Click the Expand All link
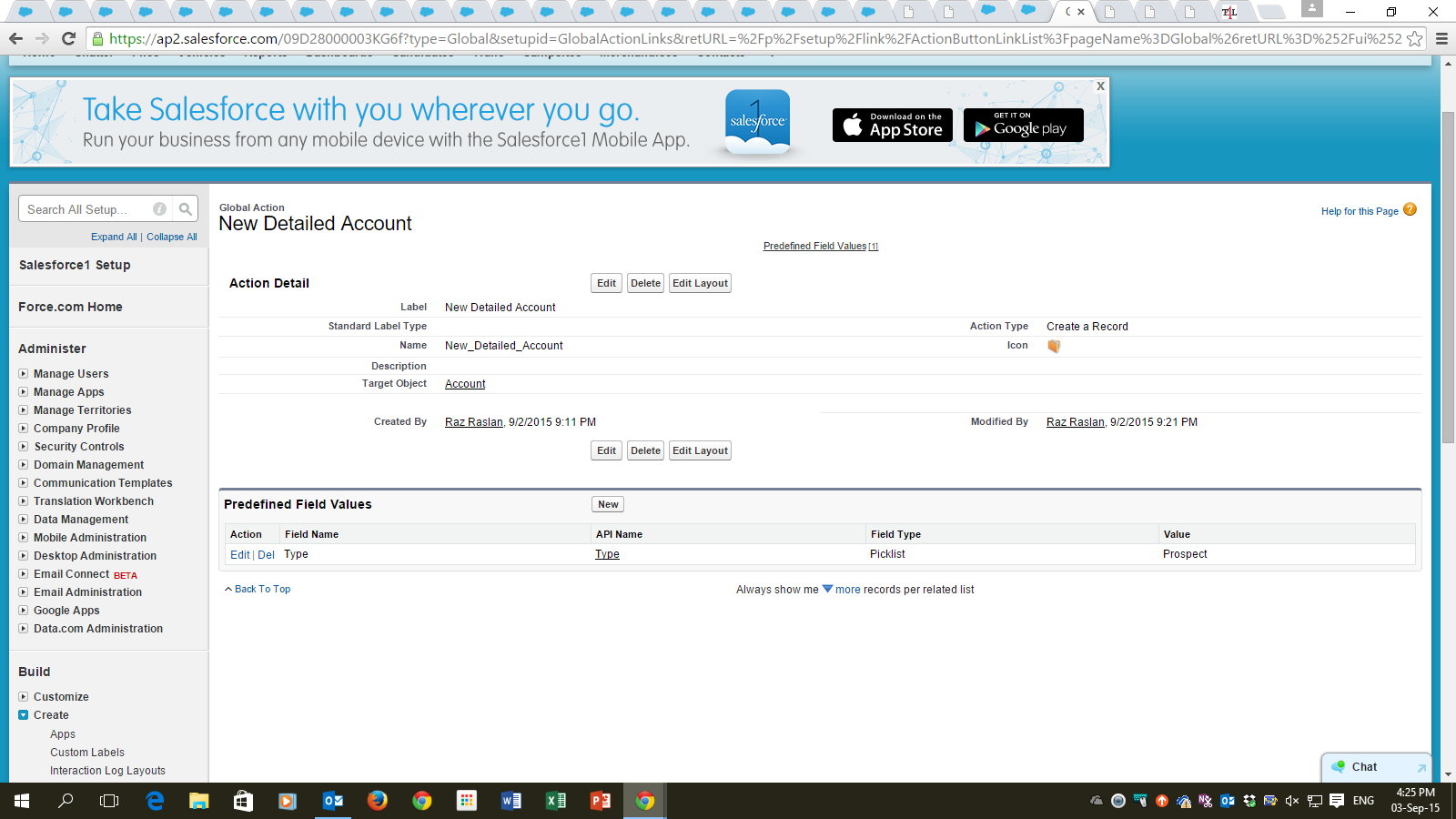 [x=114, y=237]
